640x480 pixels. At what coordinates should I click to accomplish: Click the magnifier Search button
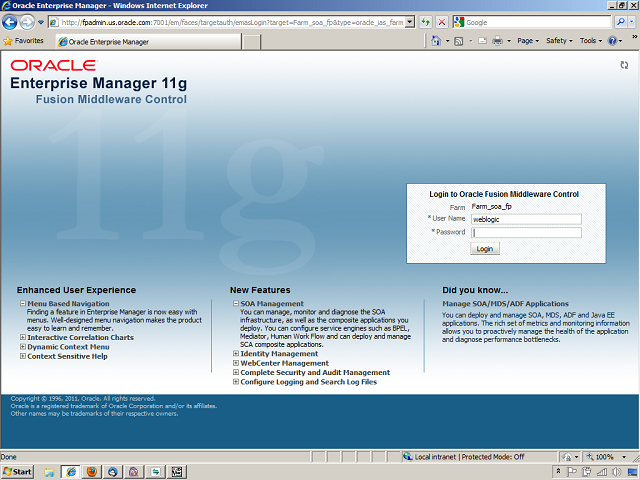[620, 22]
